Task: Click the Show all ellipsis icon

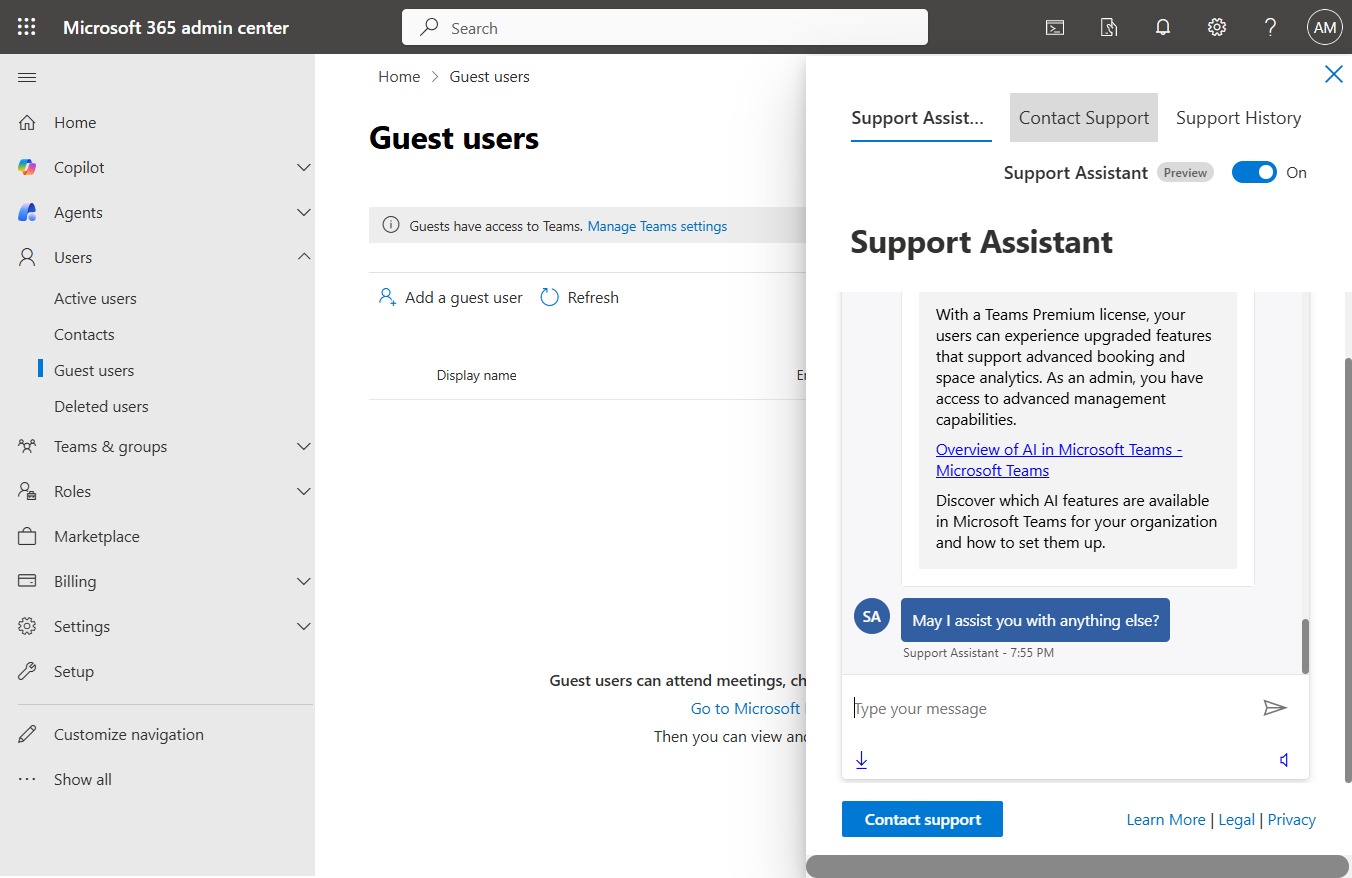Action: coord(27,779)
